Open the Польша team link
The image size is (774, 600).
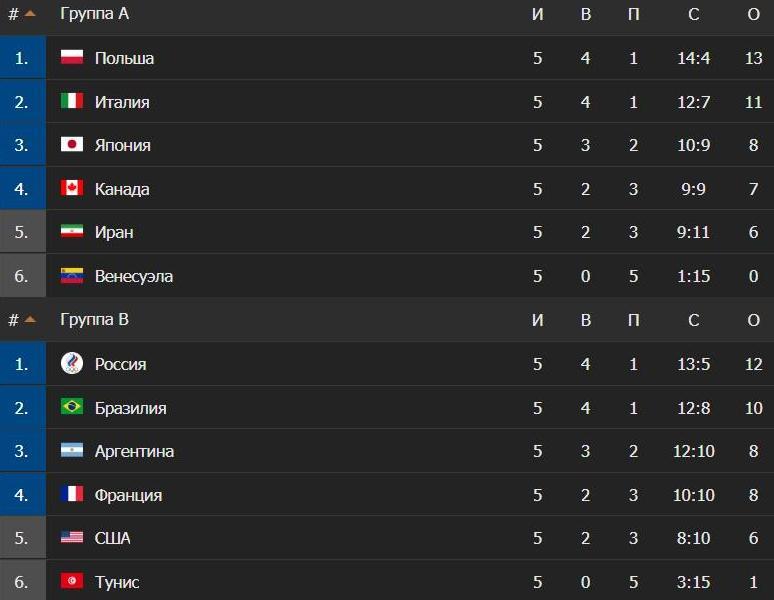pyautogui.click(x=124, y=58)
